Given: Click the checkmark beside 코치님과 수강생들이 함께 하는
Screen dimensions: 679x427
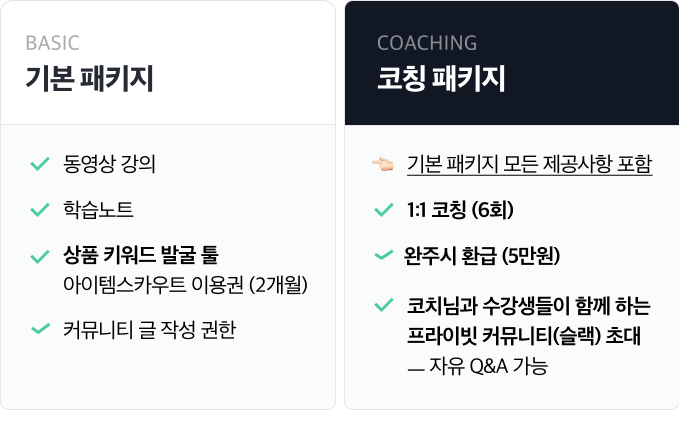Looking at the screenshot, I should [384, 305].
